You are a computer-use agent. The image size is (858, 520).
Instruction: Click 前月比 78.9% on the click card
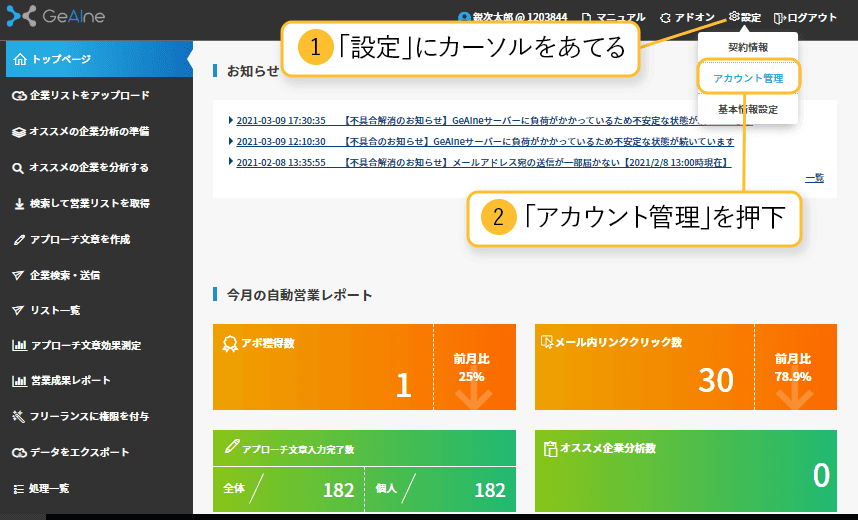[x=793, y=368]
